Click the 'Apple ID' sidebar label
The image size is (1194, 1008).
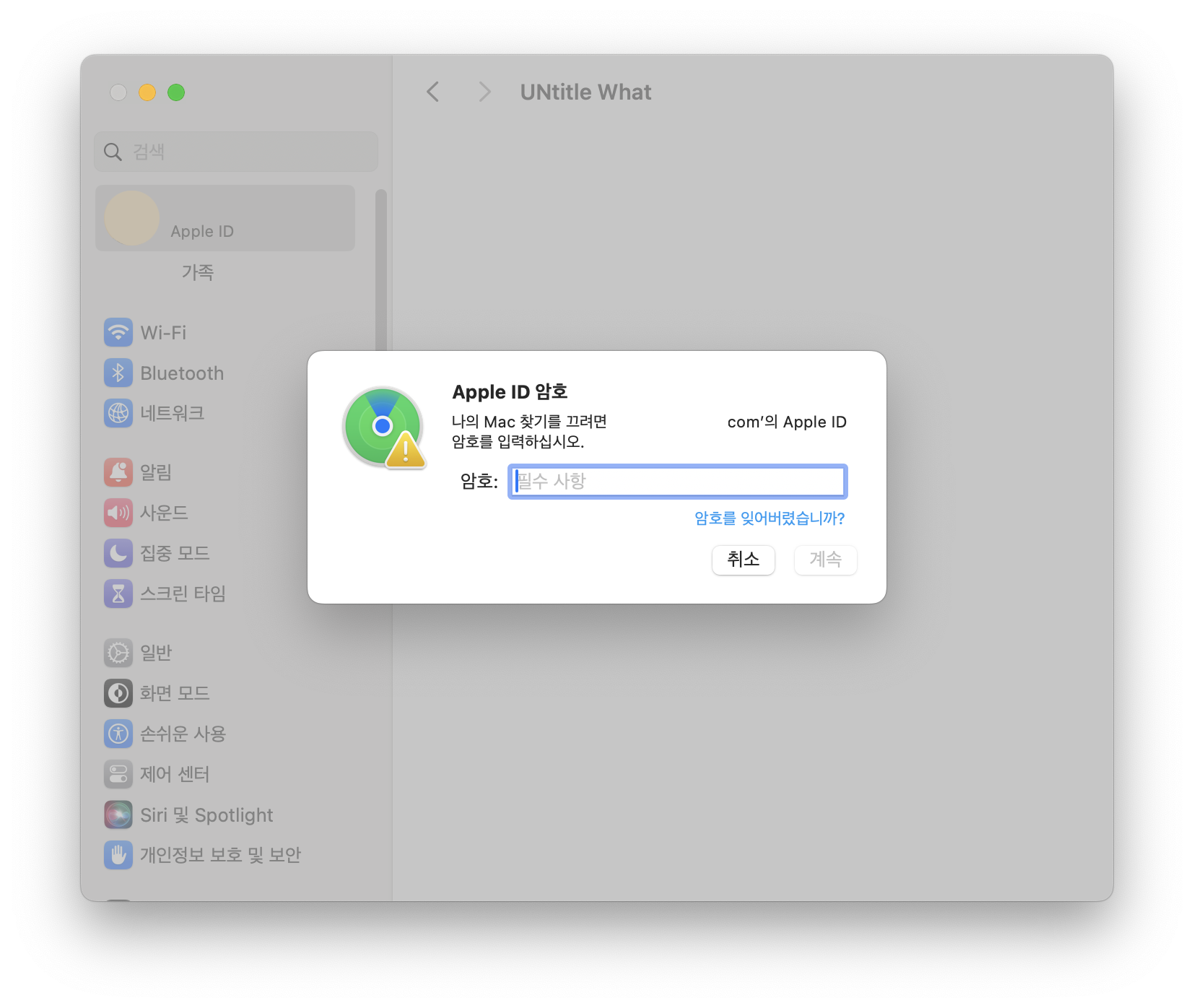tap(202, 231)
